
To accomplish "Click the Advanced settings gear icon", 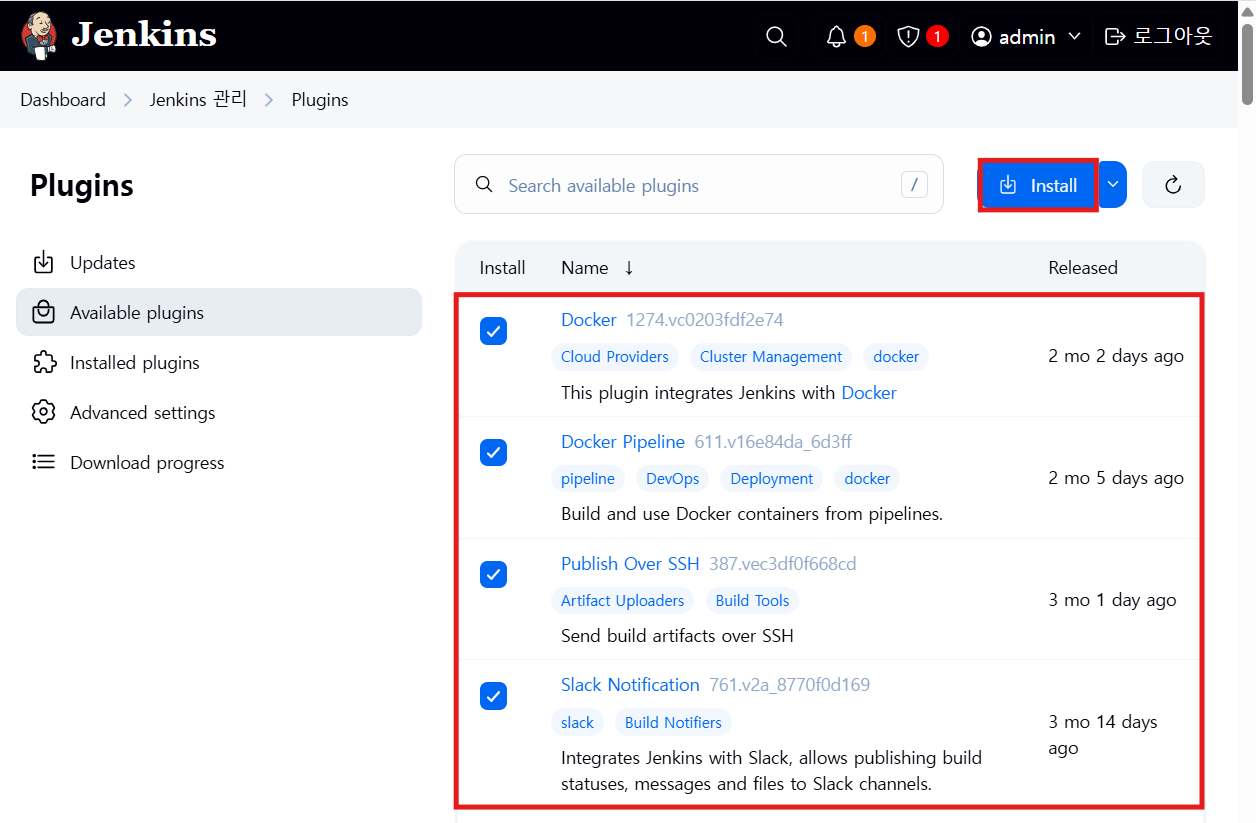I will point(43,413).
